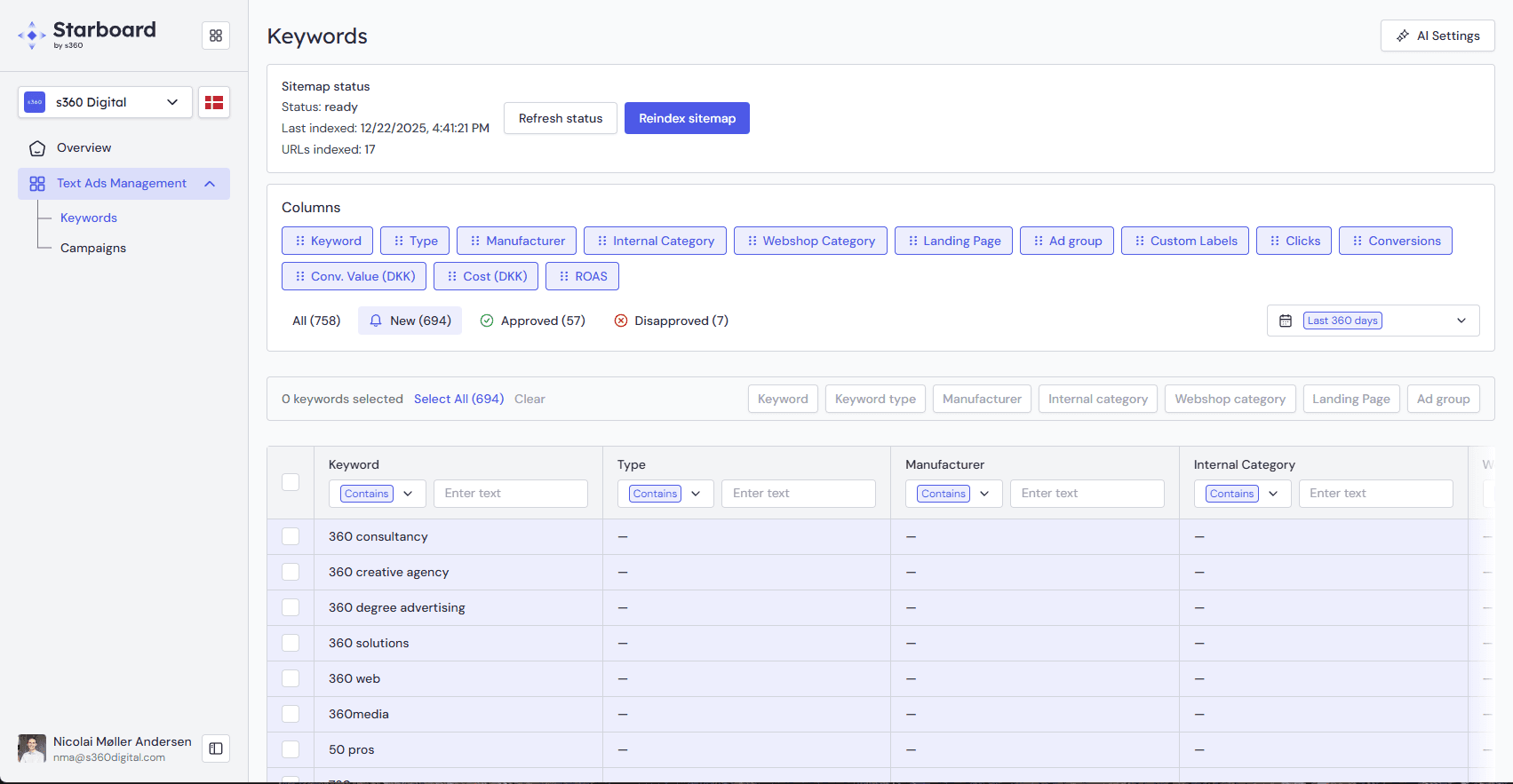Click the Select All (694) link
Image resolution: width=1513 pixels, height=784 pixels.
click(458, 399)
